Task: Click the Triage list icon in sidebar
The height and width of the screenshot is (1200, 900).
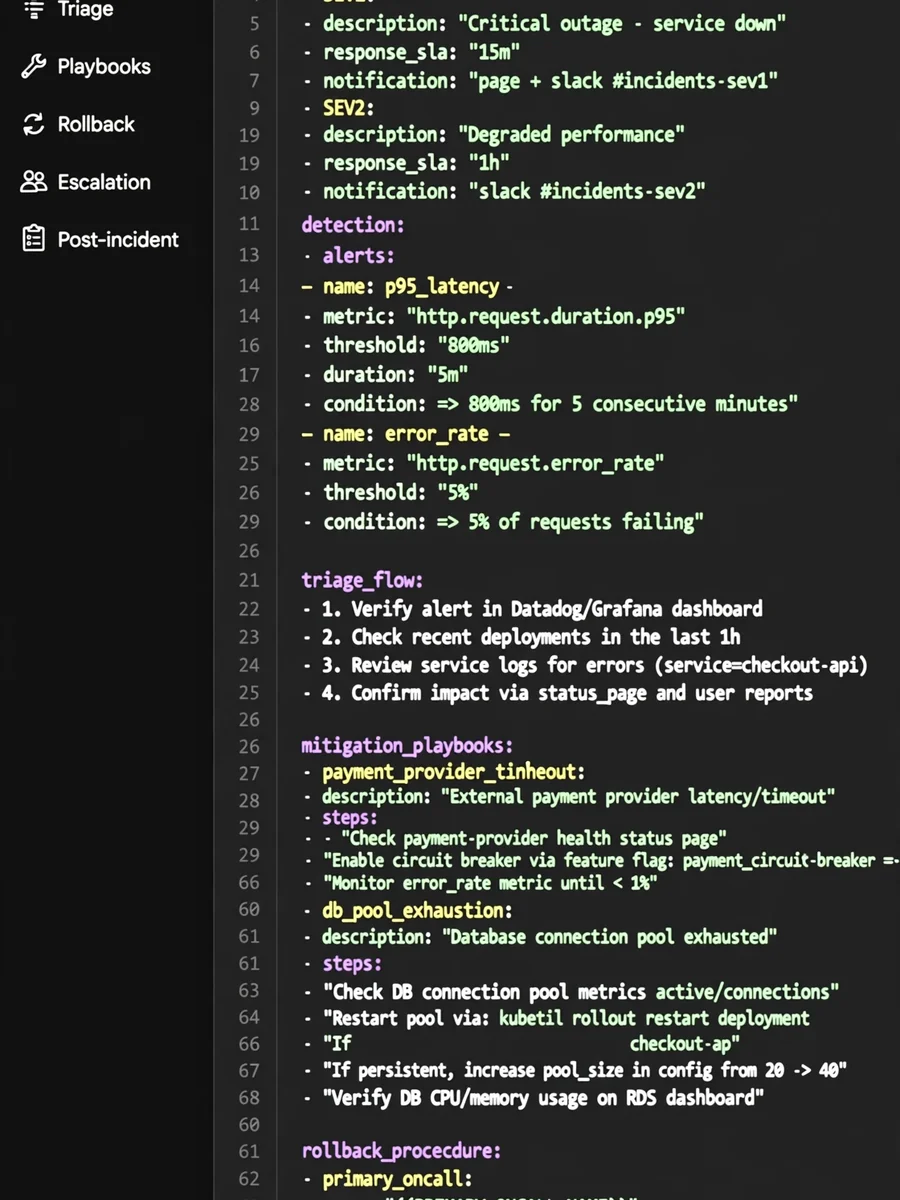Action: 34,10
